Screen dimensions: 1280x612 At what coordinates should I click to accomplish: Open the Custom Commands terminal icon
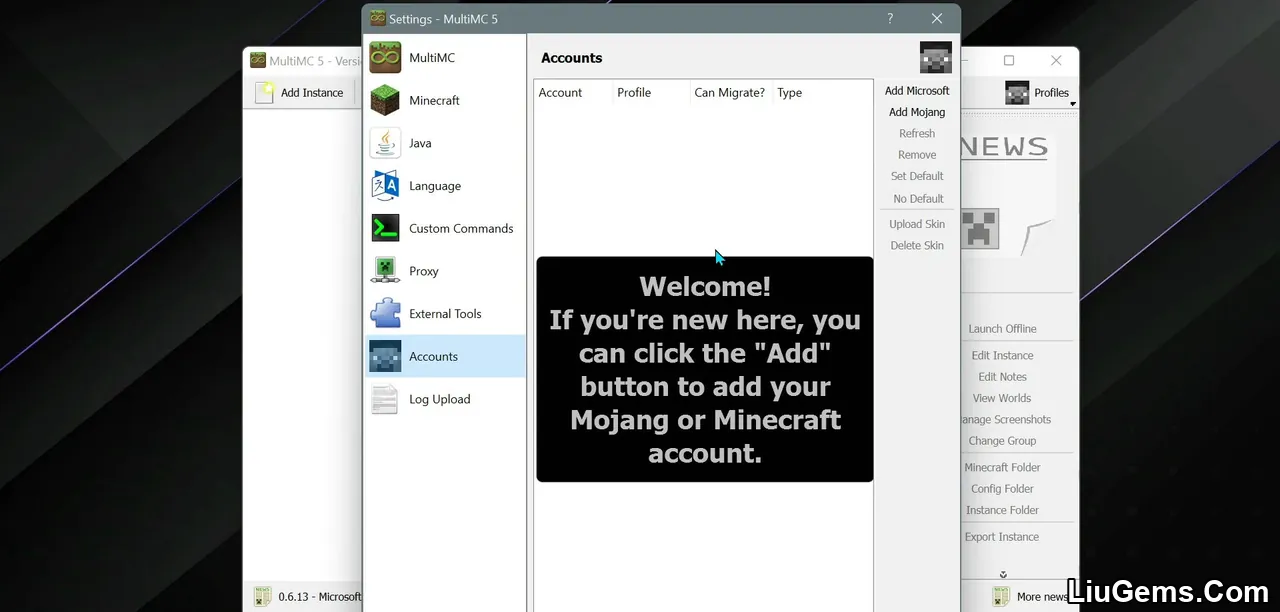point(385,229)
